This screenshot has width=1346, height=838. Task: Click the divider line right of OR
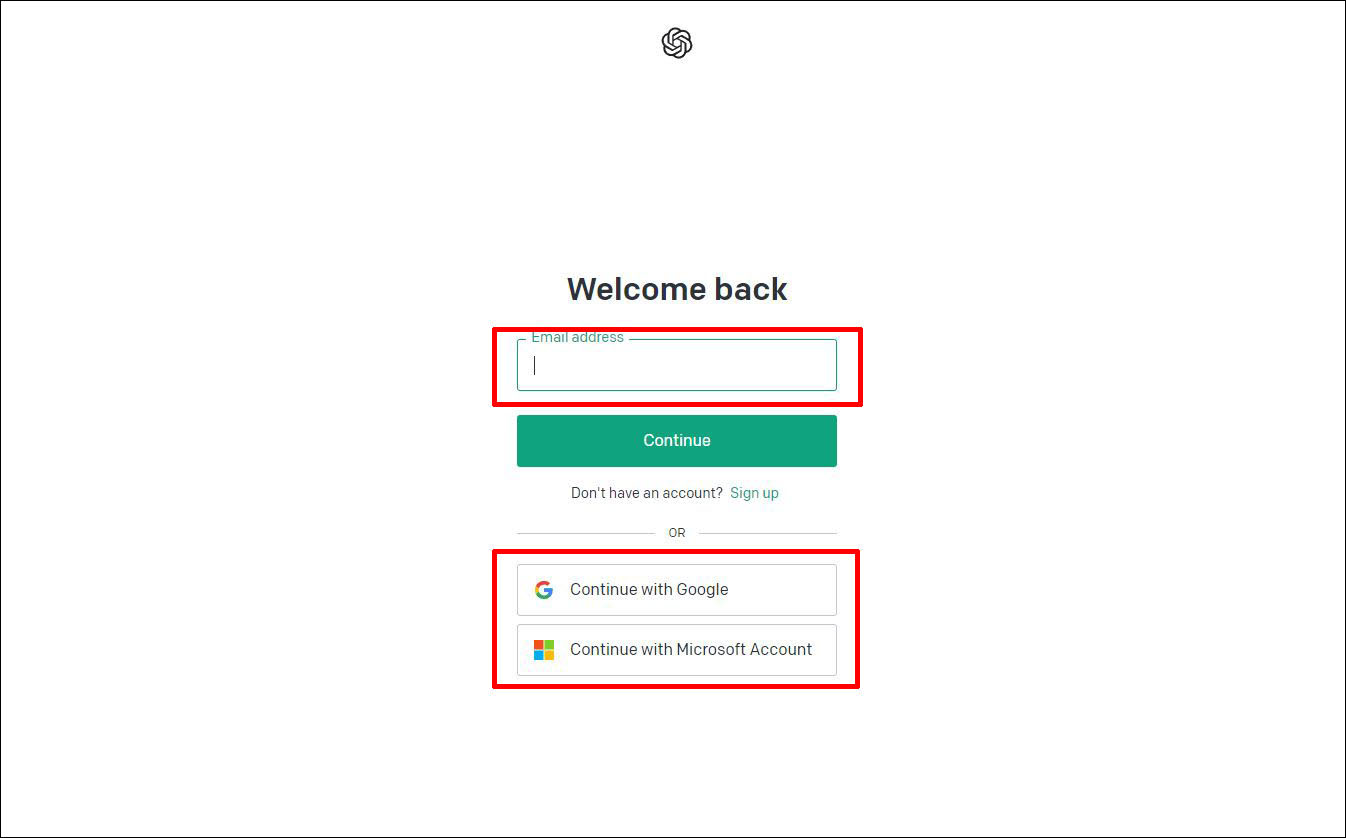pos(768,533)
